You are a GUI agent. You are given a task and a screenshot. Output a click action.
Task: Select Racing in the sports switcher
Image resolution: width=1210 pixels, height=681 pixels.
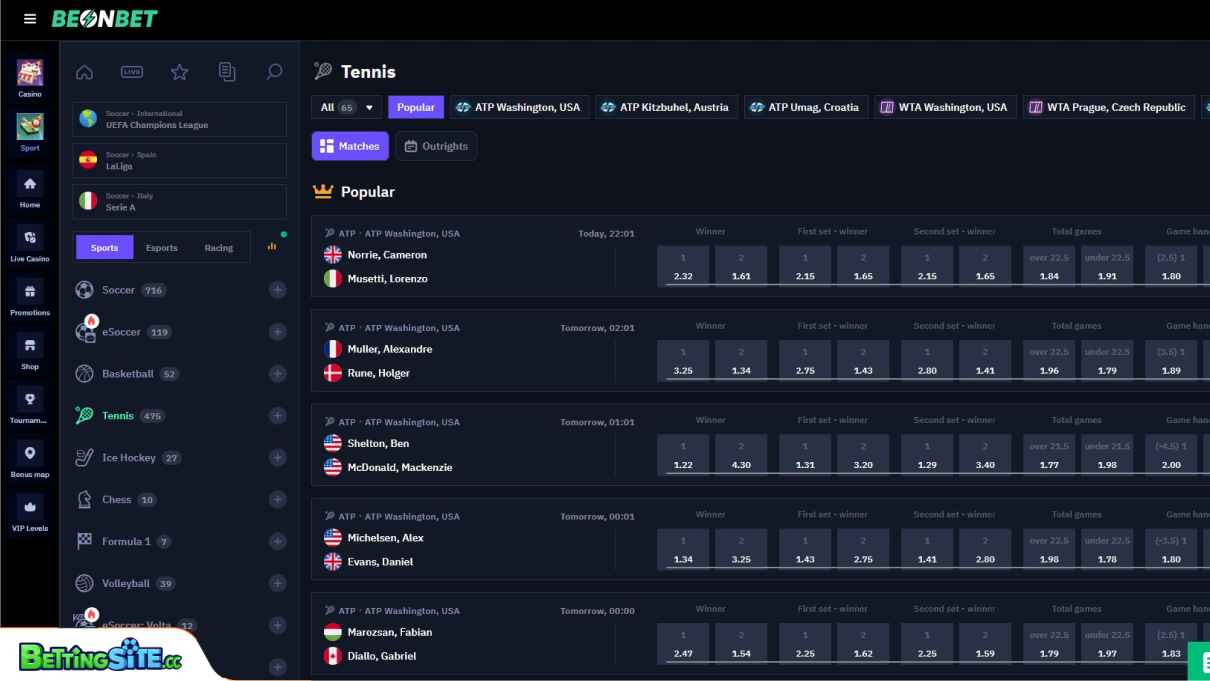219,246
